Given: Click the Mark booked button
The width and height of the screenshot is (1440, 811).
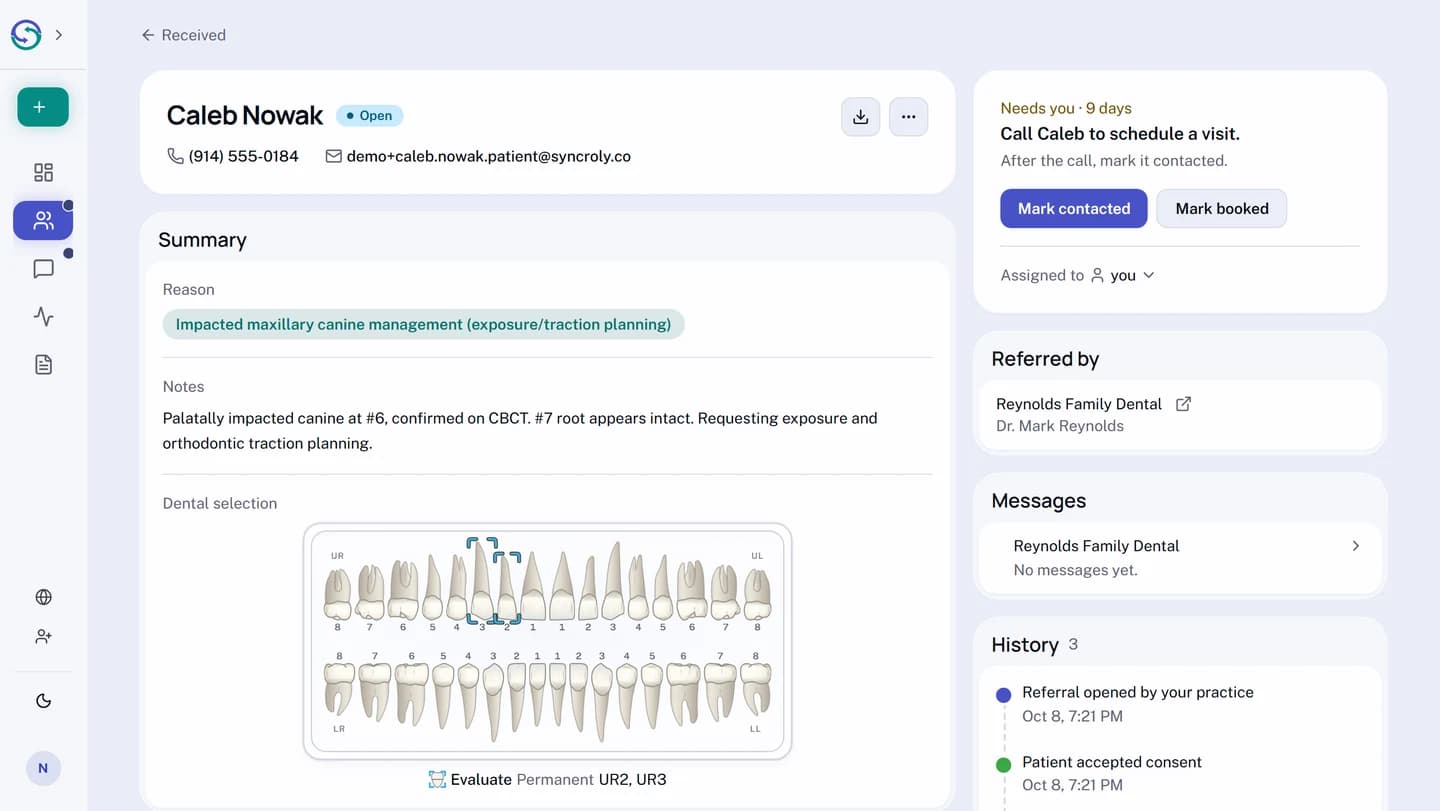Looking at the screenshot, I should point(1221,208).
